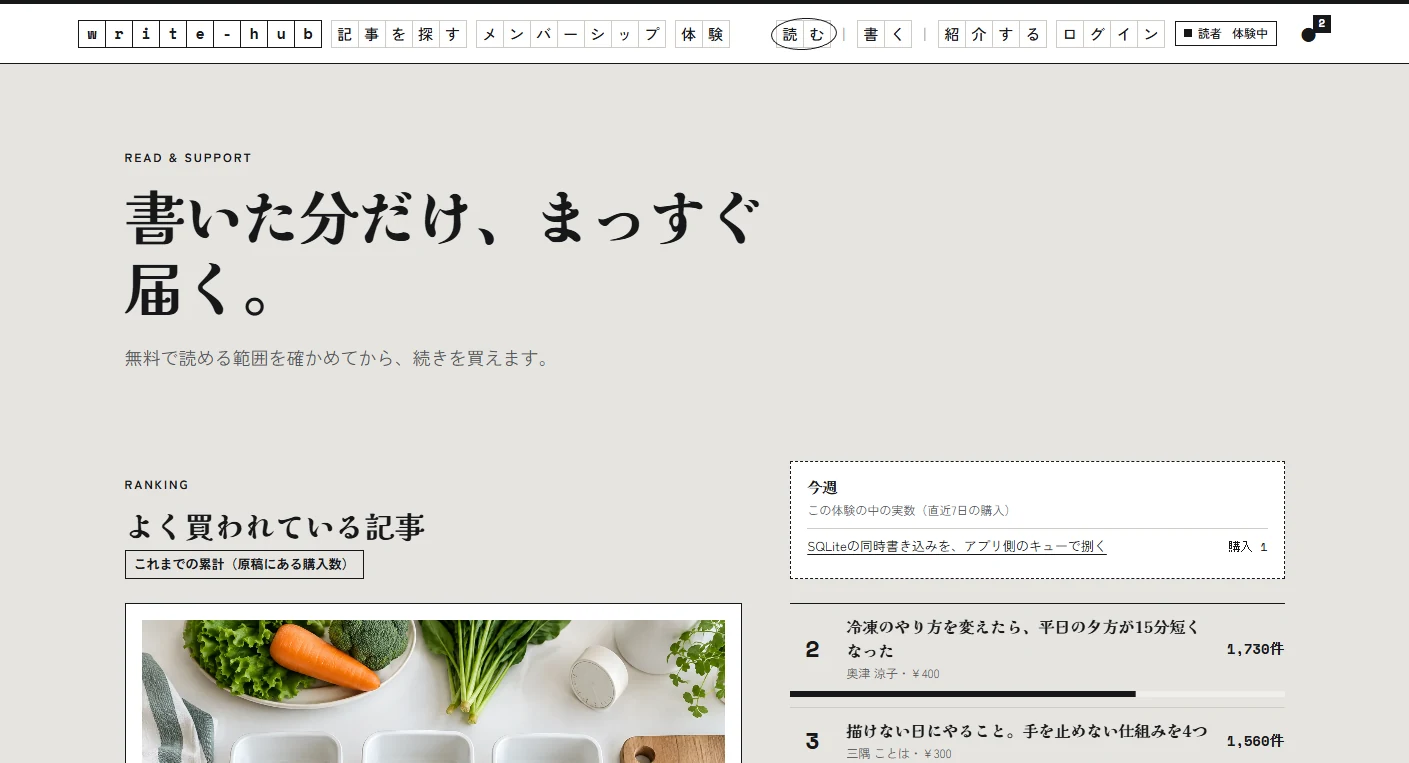This screenshot has width=1409, height=763.
Task: Switch to the 読む mode
Action: pyautogui.click(x=804, y=34)
